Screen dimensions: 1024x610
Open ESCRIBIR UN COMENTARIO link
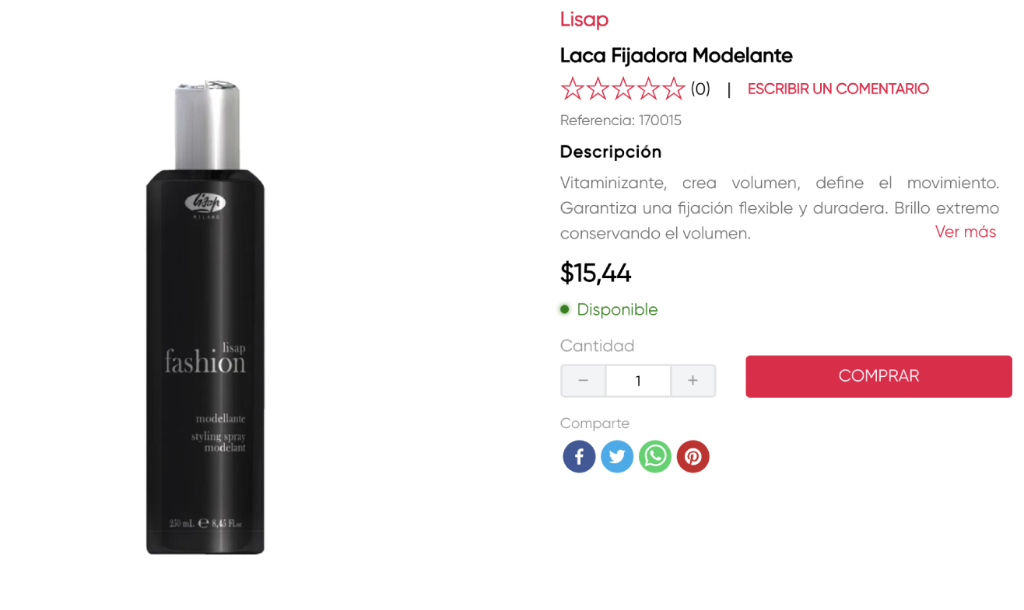(x=838, y=89)
